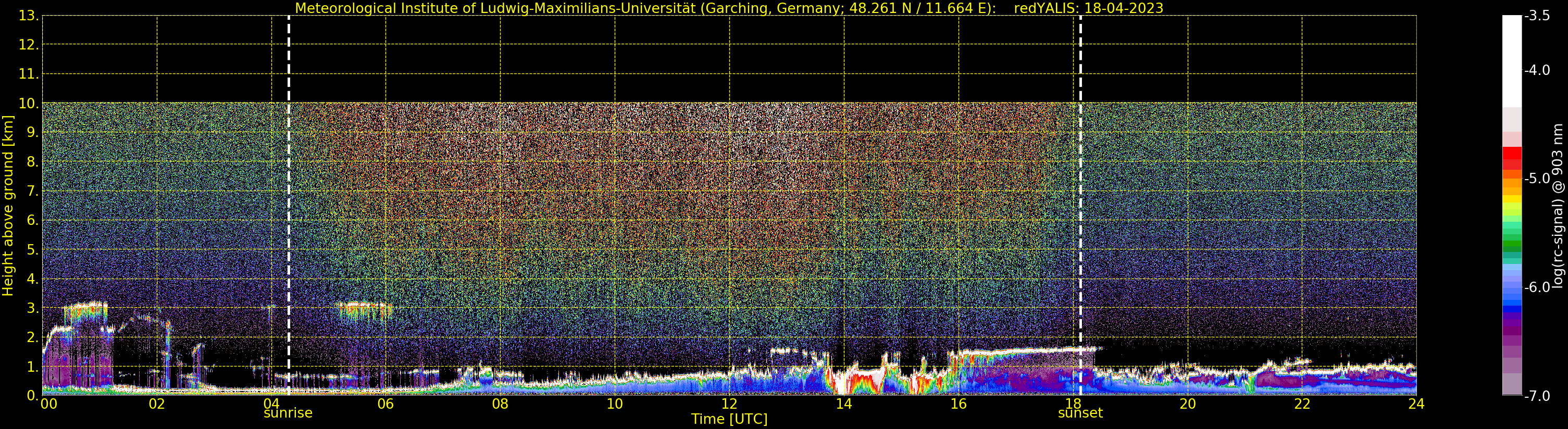Click the '-5.0' colorbar scale label
Screen dimensions: 1568x429
click(x=1537, y=178)
